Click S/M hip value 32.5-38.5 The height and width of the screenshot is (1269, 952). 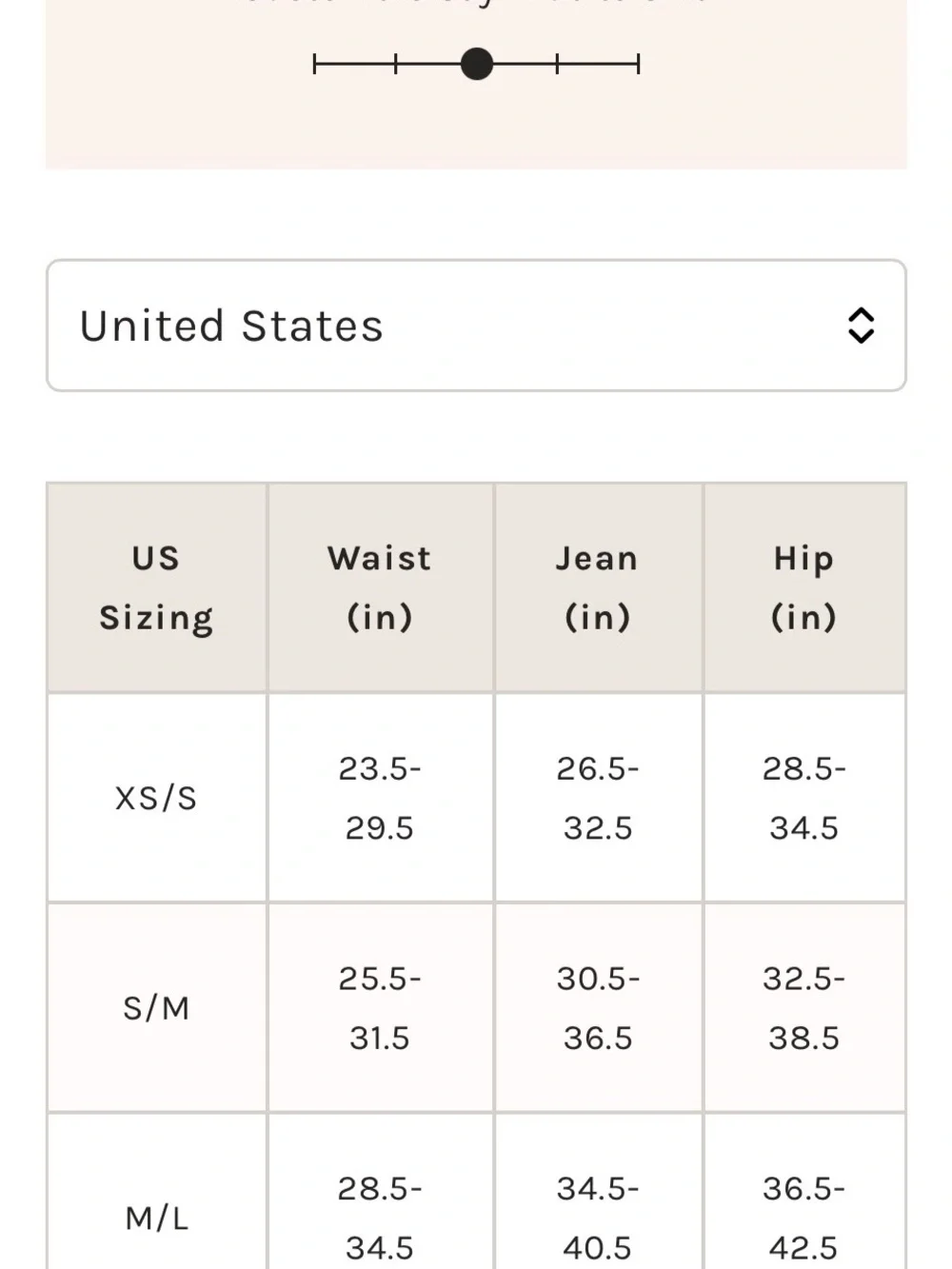pyautogui.click(x=804, y=1008)
